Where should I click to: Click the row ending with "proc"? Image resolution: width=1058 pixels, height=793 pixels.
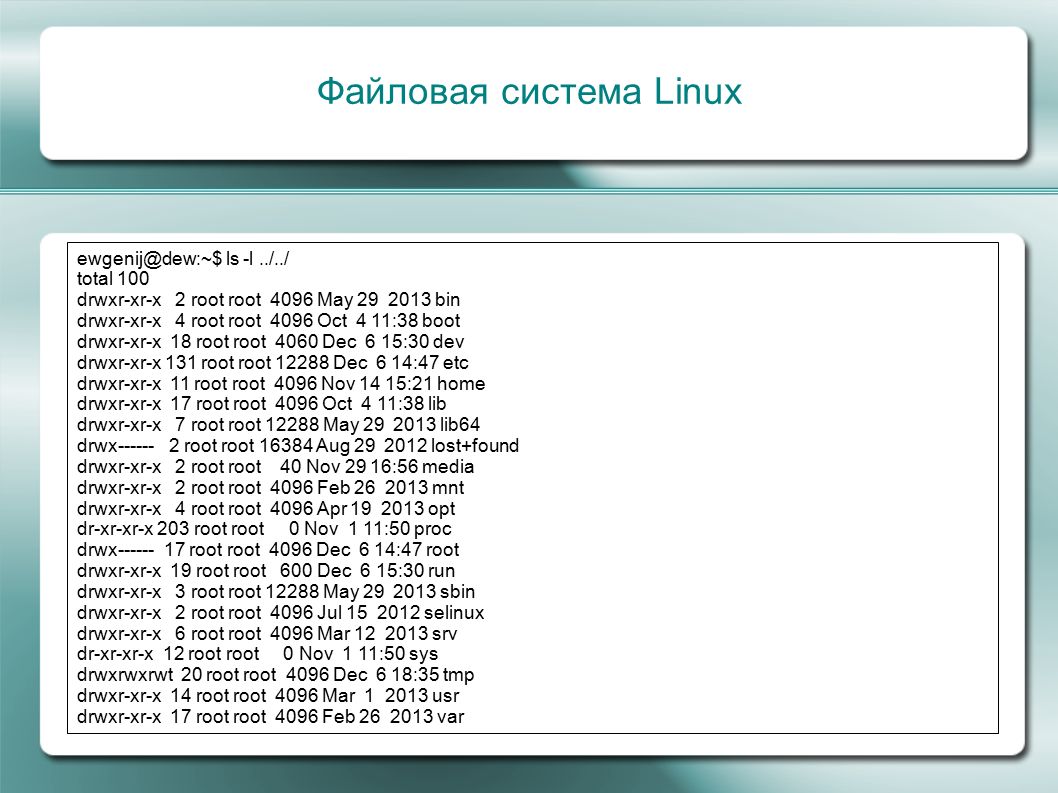click(x=264, y=528)
